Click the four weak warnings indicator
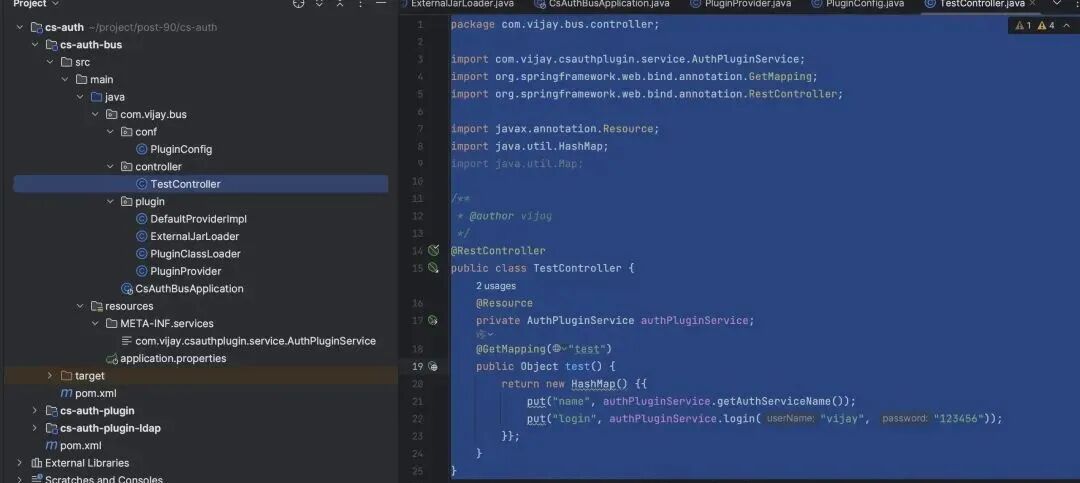The image size is (1080, 483). pyautogui.click(x=1046, y=25)
